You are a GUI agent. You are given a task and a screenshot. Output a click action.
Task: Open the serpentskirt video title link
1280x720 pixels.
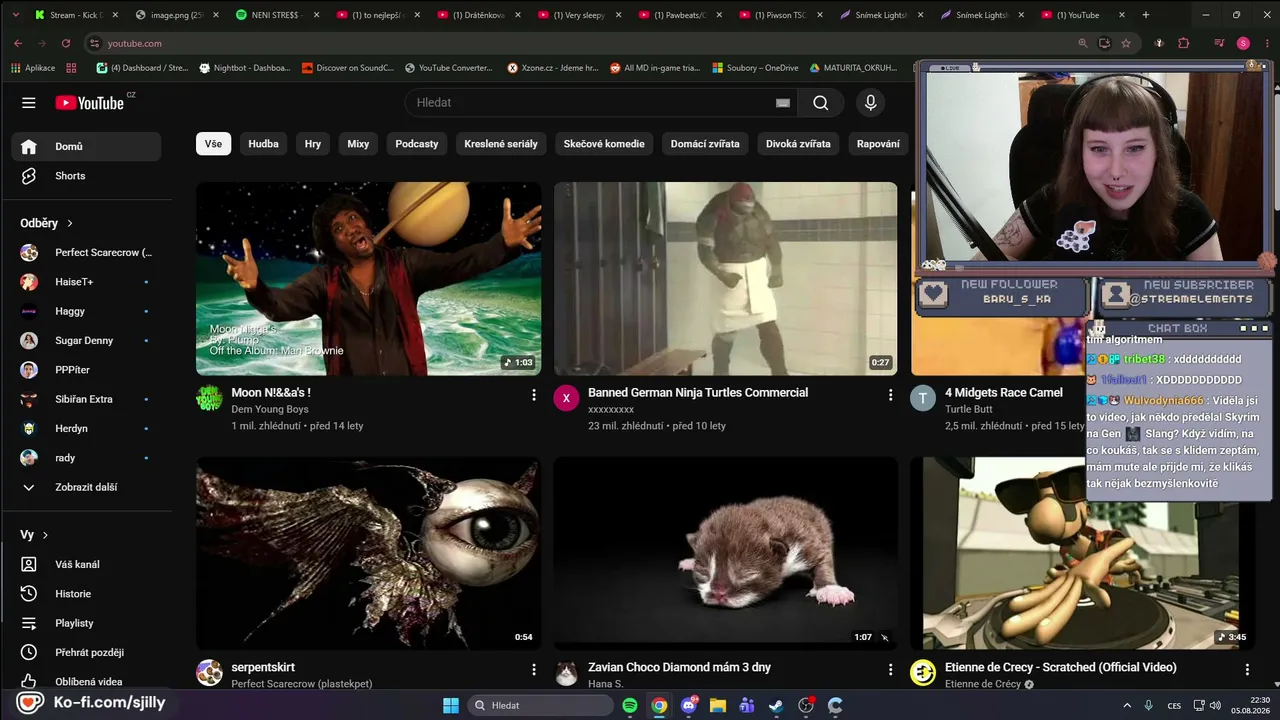[263, 668]
